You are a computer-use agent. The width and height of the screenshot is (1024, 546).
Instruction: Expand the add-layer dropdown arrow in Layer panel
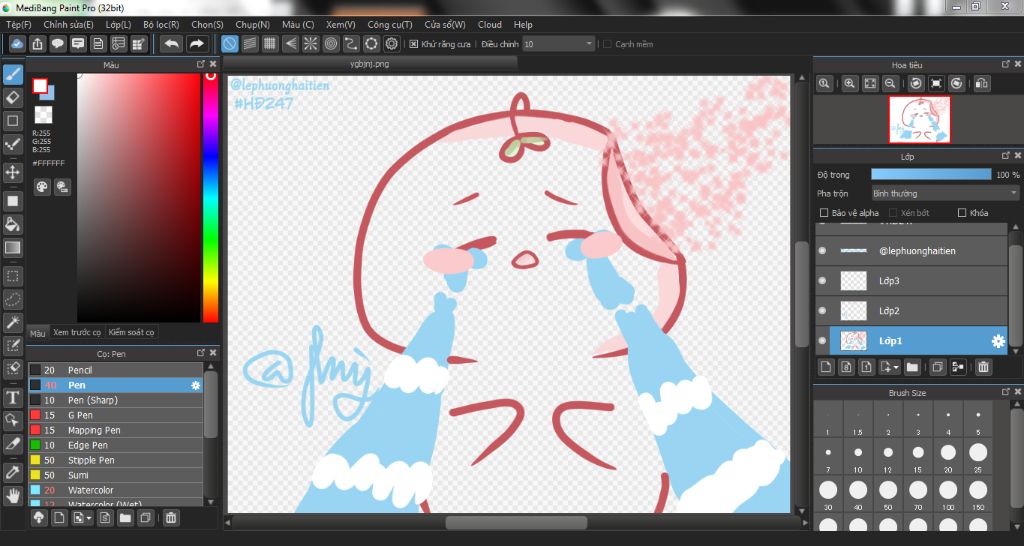click(x=889, y=368)
